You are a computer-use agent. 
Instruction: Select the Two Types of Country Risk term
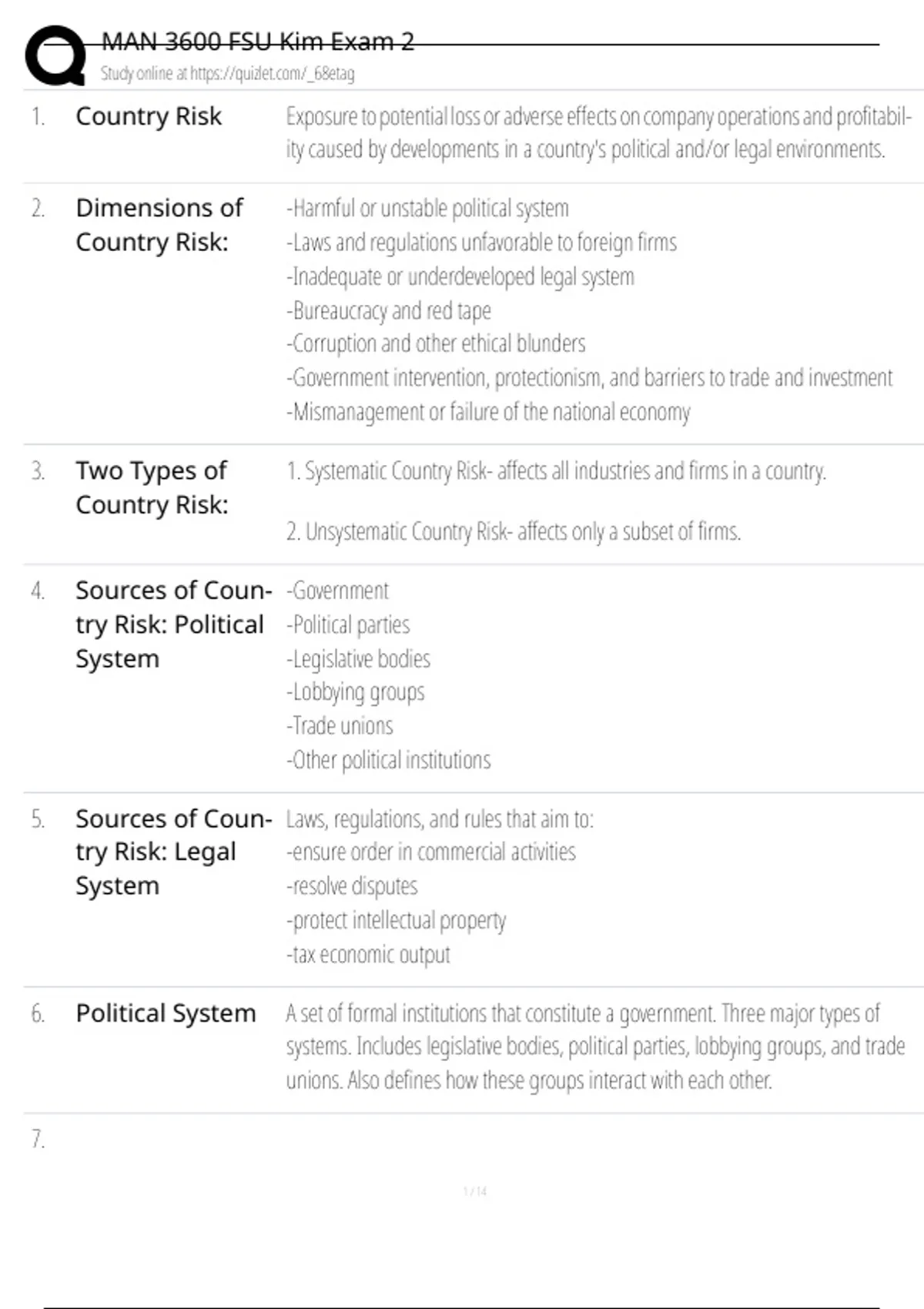152,487
